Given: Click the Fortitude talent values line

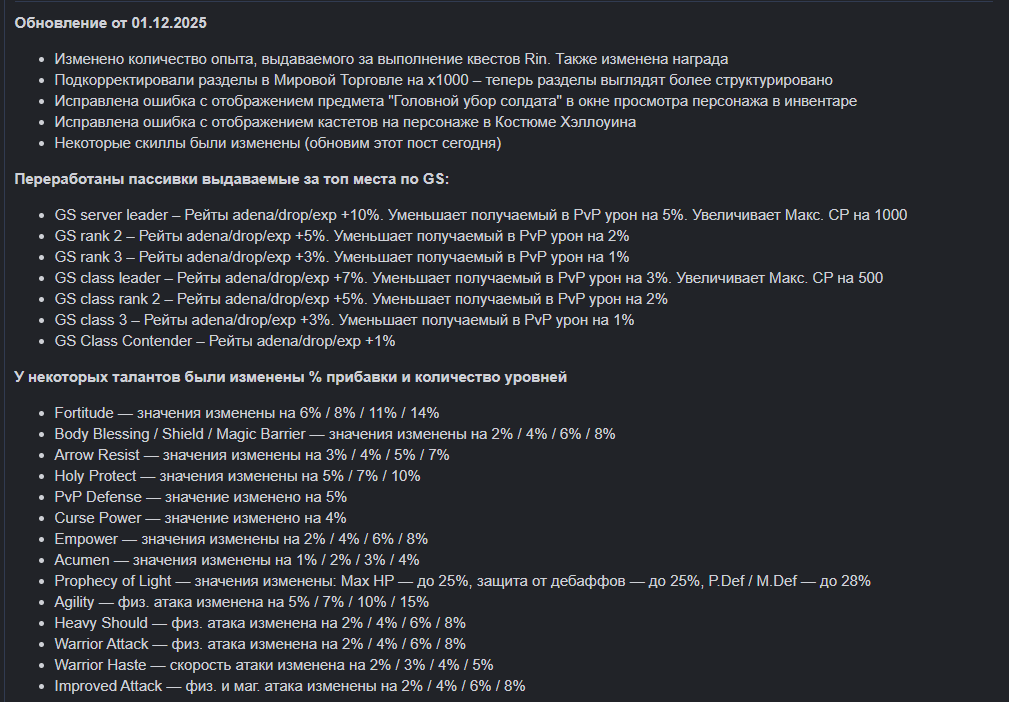Looking at the screenshot, I should [247, 412].
